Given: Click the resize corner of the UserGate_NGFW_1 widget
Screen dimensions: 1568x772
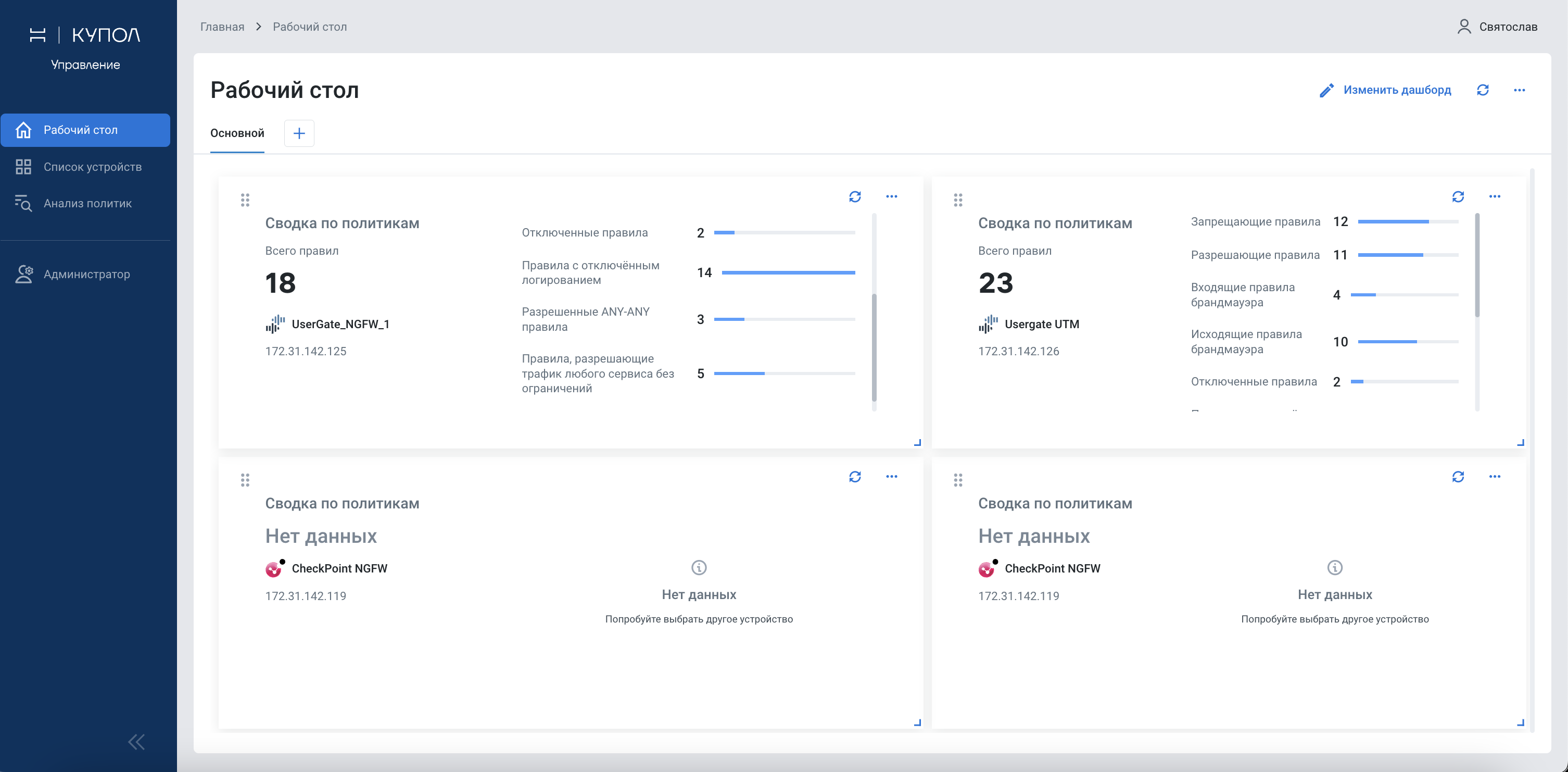Looking at the screenshot, I should [917, 443].
